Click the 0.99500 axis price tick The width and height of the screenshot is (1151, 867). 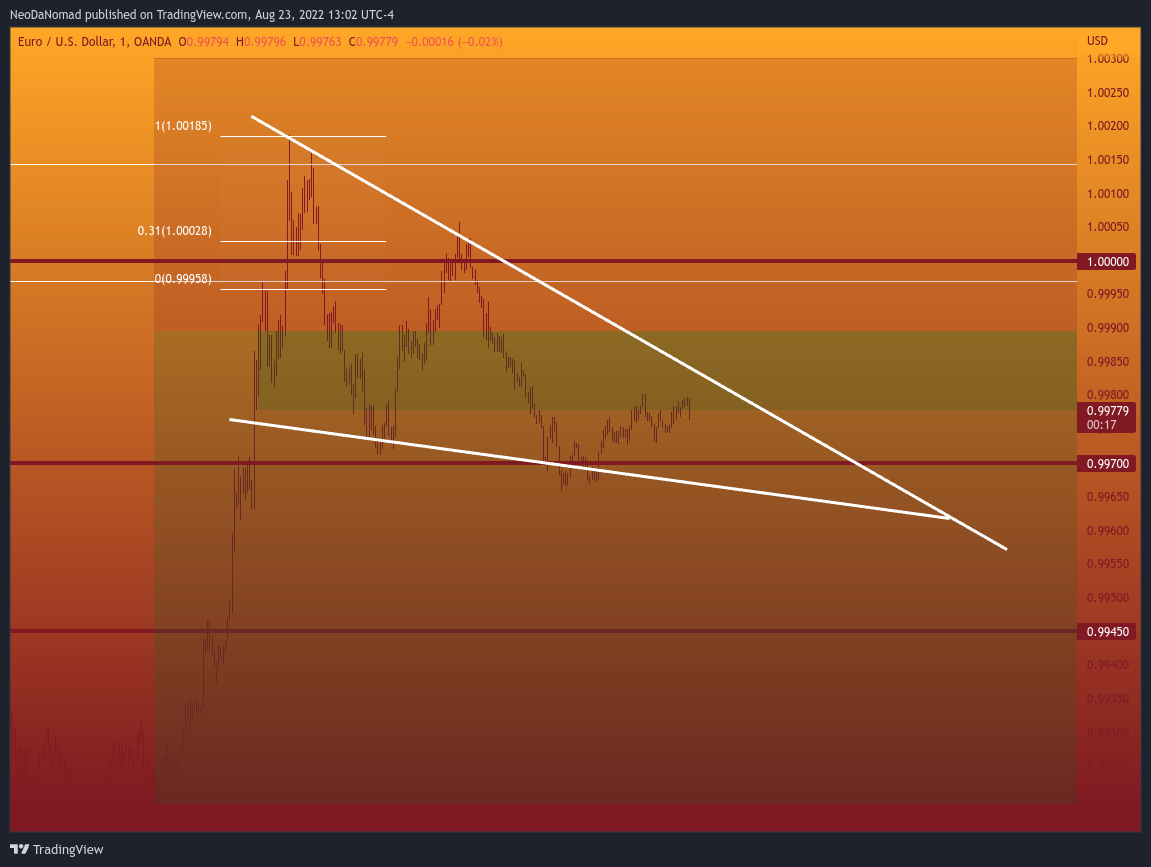[x=1108, y=598]
